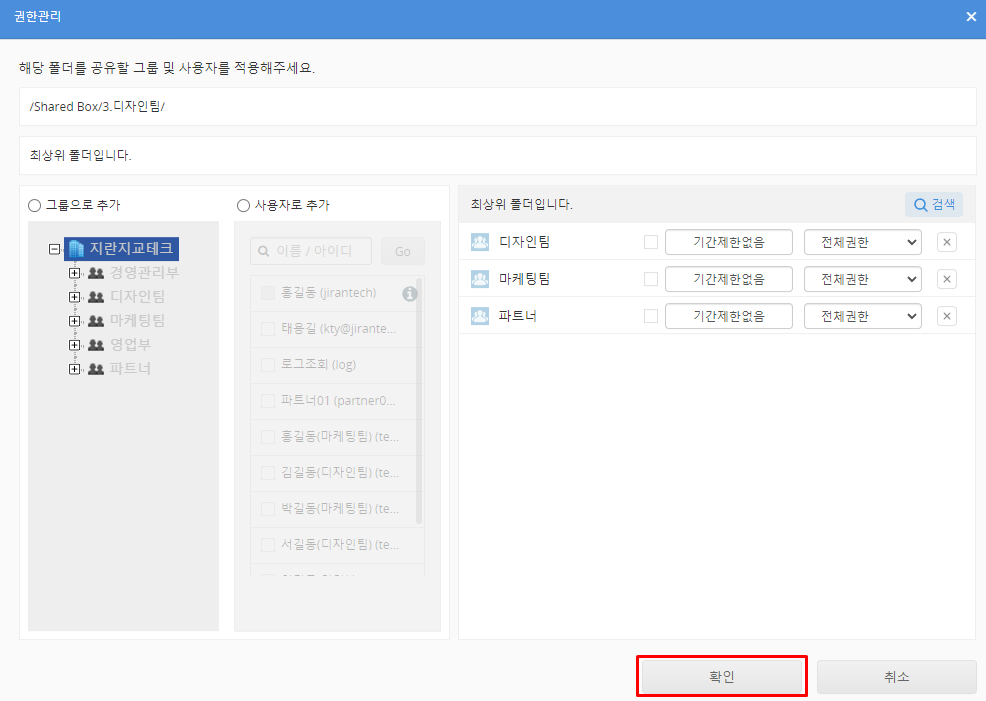The height and width of the screenshot is (701, 986).
Task: Select the 그룹으로 추가 radio button
Action: (x=35, y=206)
